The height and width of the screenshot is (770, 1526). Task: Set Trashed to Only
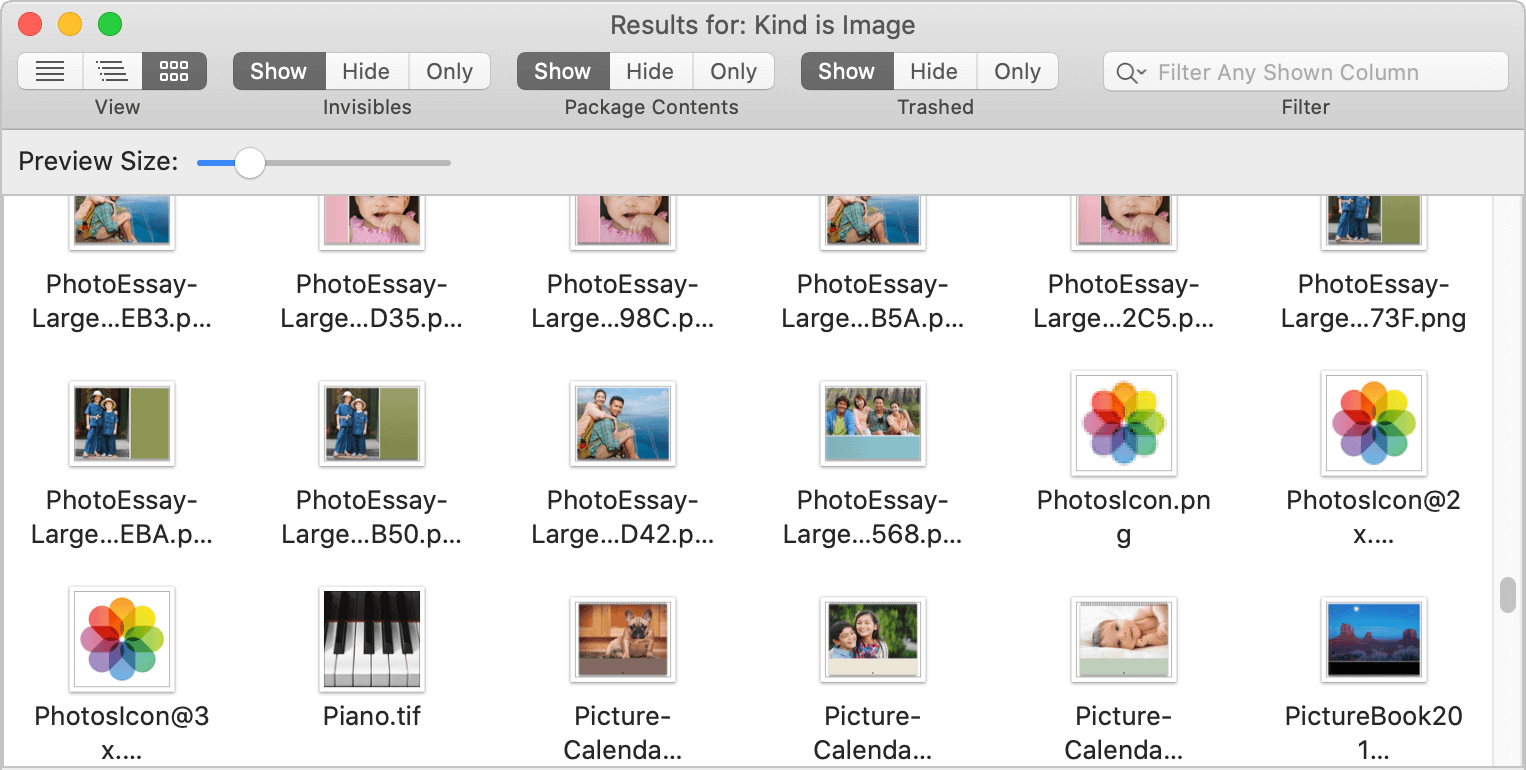(1017, 71)
